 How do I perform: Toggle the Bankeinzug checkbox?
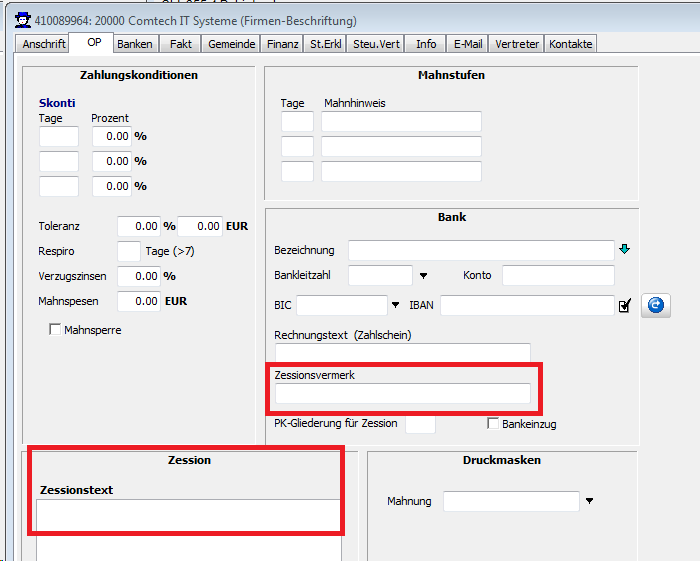(493, 424)
